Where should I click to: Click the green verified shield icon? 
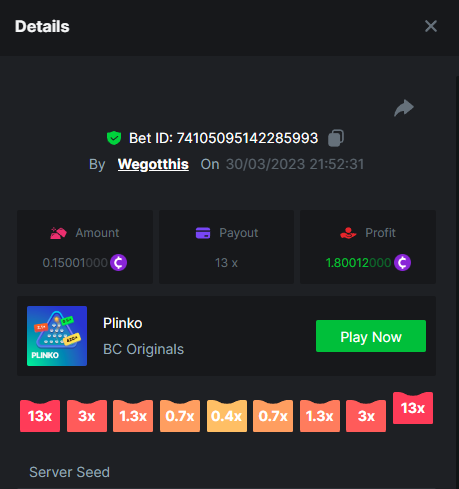(114, 138)
